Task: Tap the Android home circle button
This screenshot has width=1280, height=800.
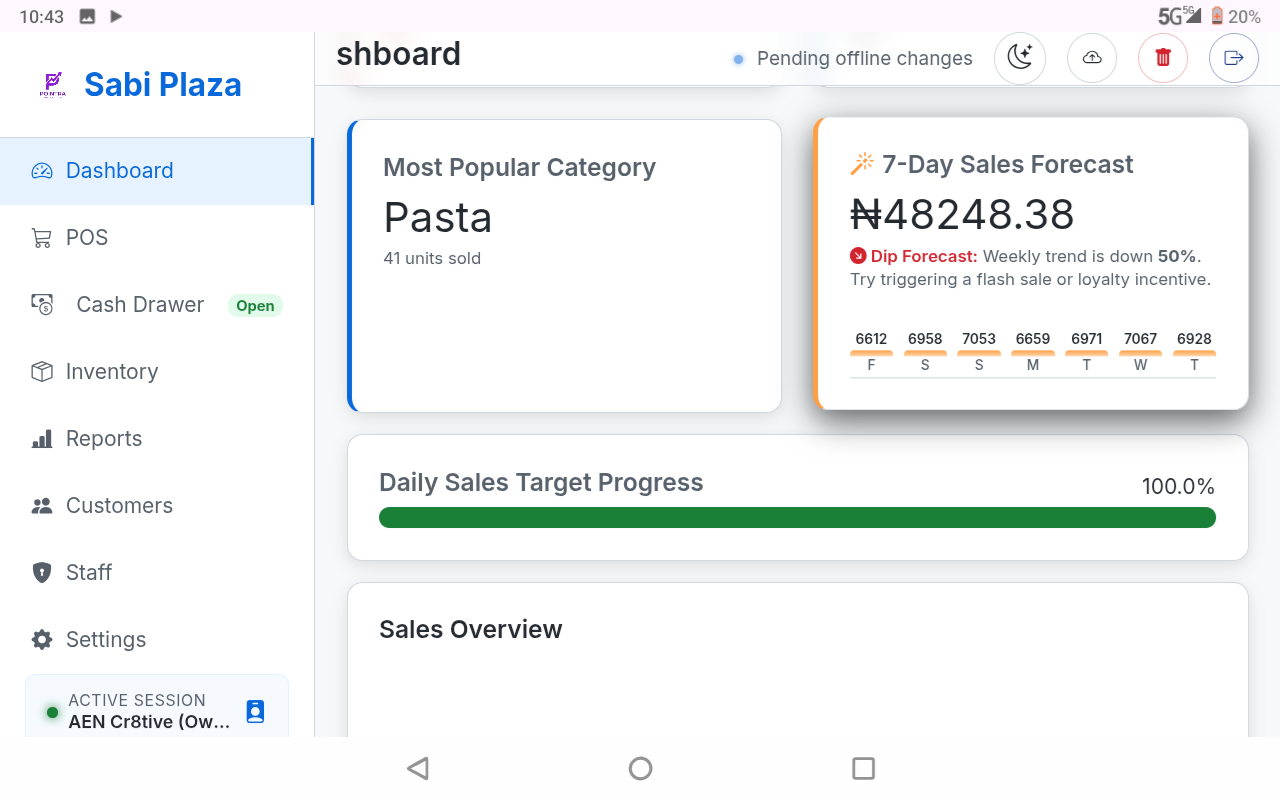Action: (x=640, y=768)
